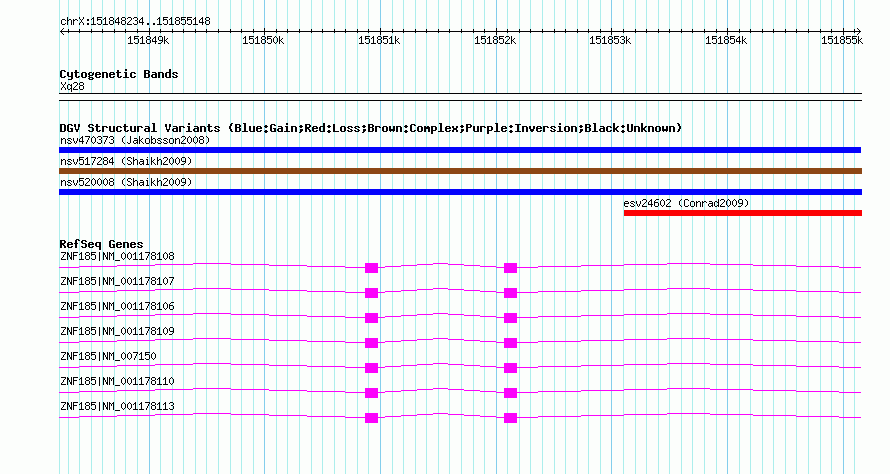Viewport: 890px width, 474px height.
Task: Open the ZNF185|NM_001178106 transcript label
Action: pyautogui.click(x=117, y=307)
